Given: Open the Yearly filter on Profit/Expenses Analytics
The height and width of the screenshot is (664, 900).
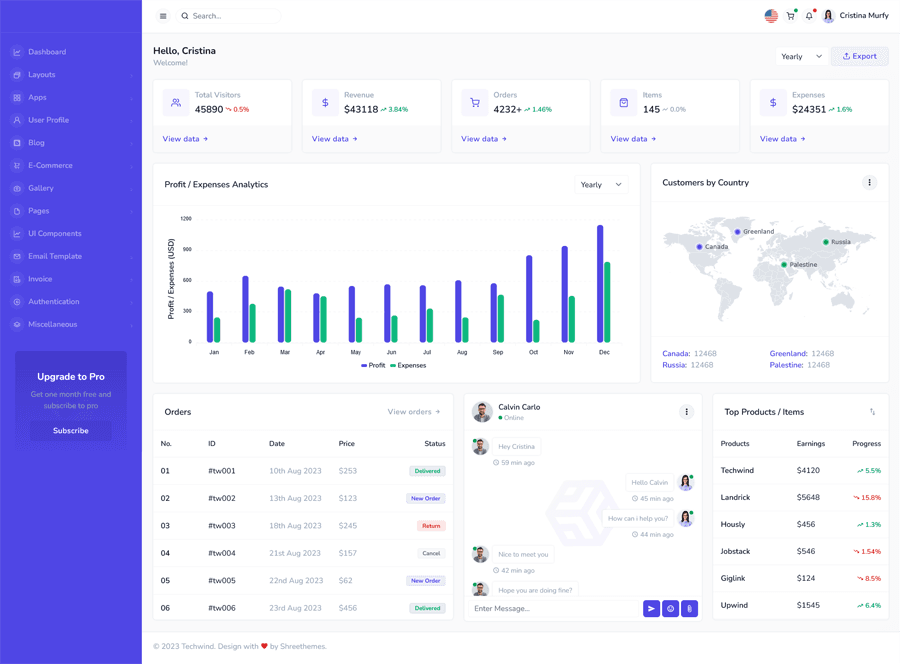Looking at the screenshot, I should click(x=601, y=182).
